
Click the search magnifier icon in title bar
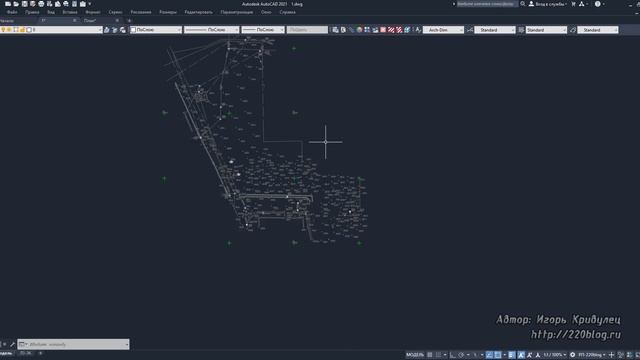coord(523,4)
